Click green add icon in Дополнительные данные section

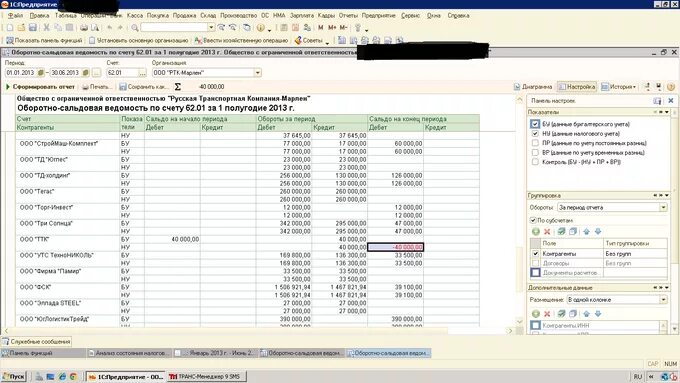pos(536,314)
